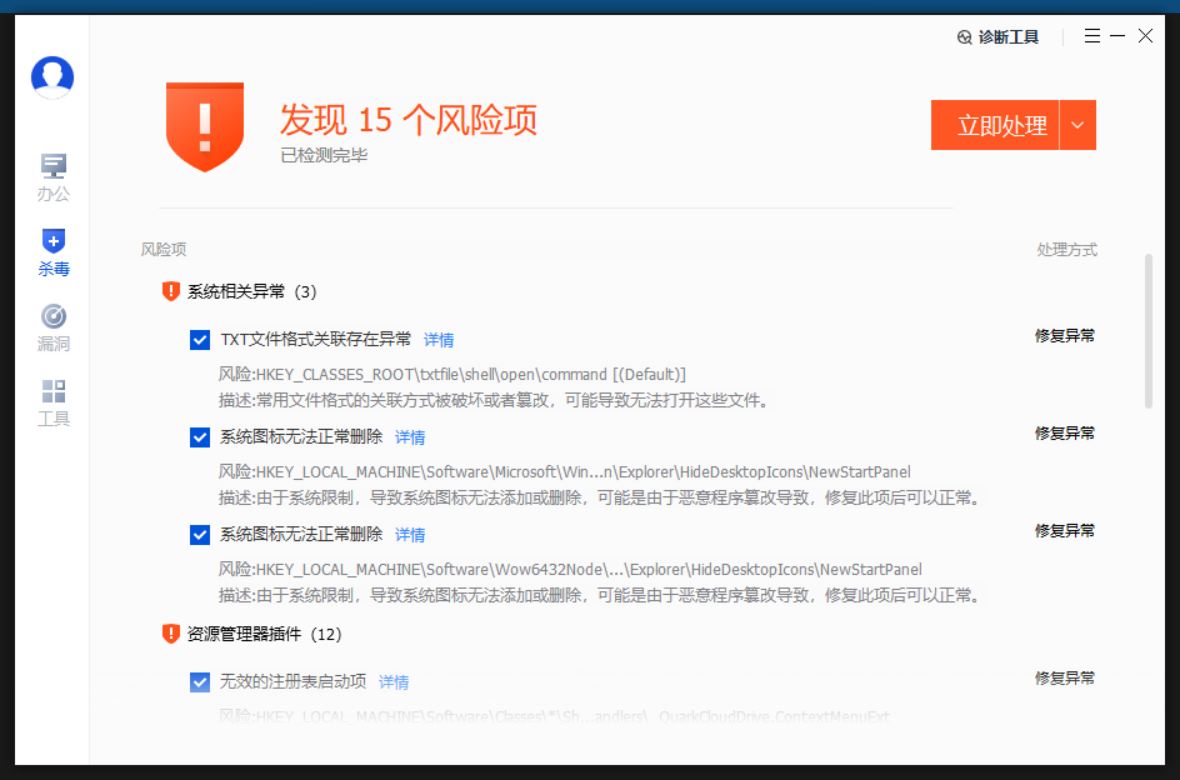The image size is (1180, 780).
Task: Click the 立即处理 button
Action: point(995,125)
